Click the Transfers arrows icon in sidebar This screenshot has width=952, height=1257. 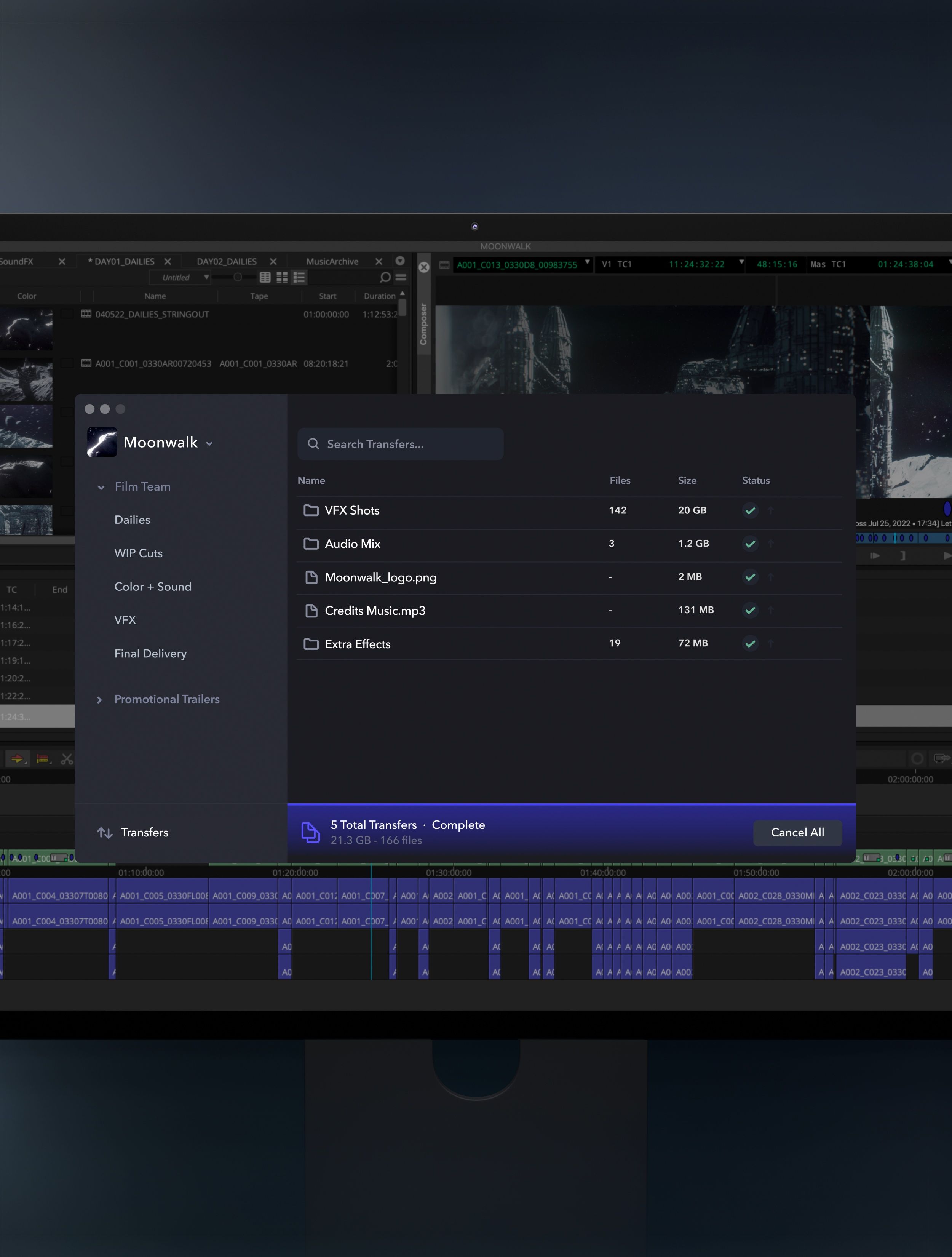click(104, 833)
